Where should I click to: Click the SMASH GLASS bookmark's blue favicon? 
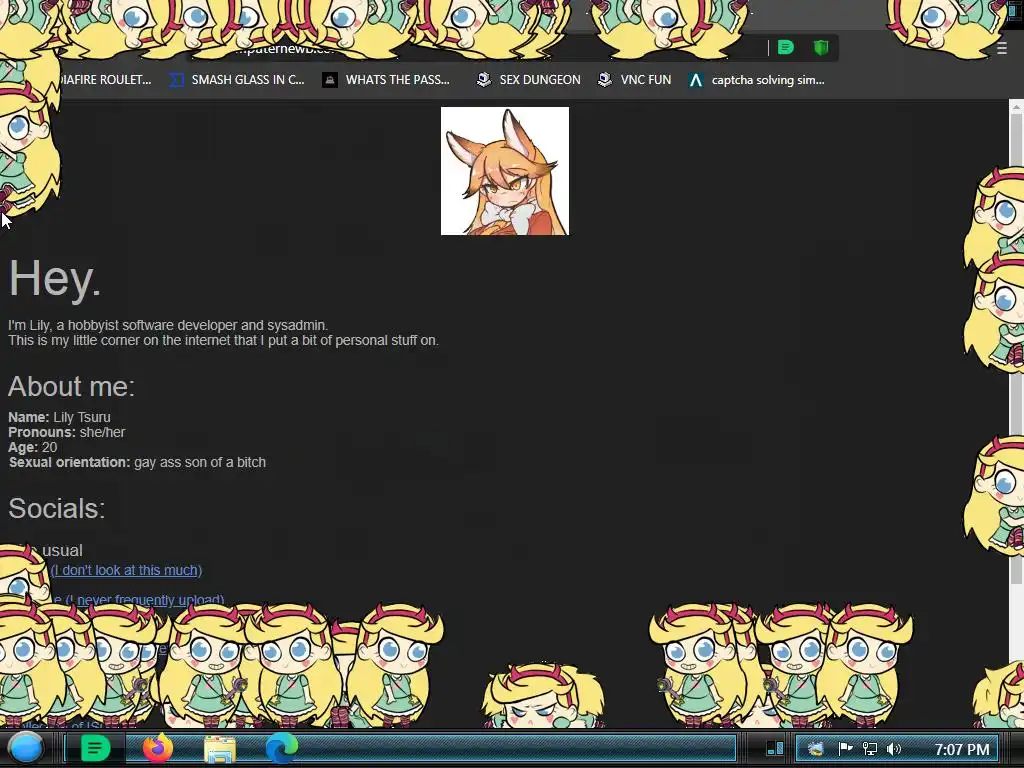tap(176, 80)
